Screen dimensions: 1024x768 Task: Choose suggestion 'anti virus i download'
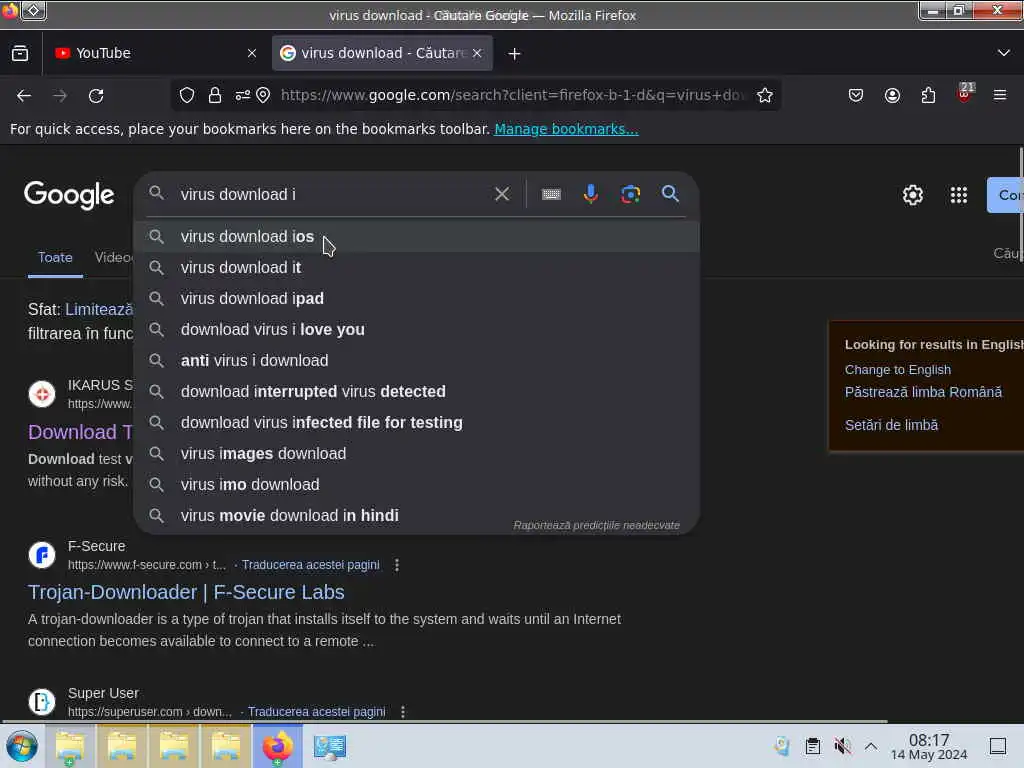(x=417, y=360)
